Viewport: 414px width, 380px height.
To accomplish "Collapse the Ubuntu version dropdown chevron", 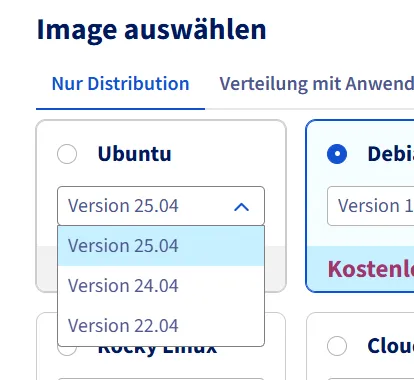I will click(242, 207).
